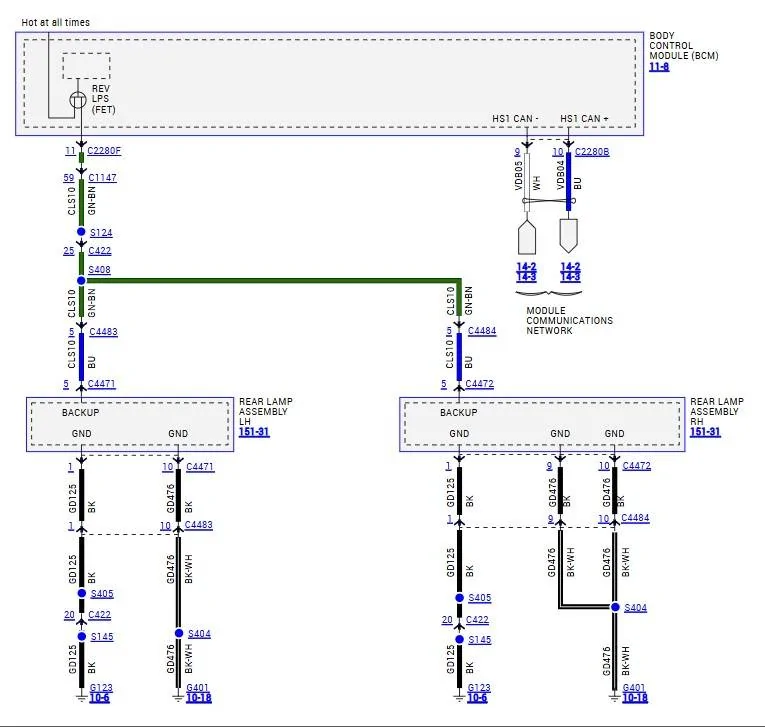The image size is (765, 727).
Task: Open splice link S408
Action: [99, 270]
